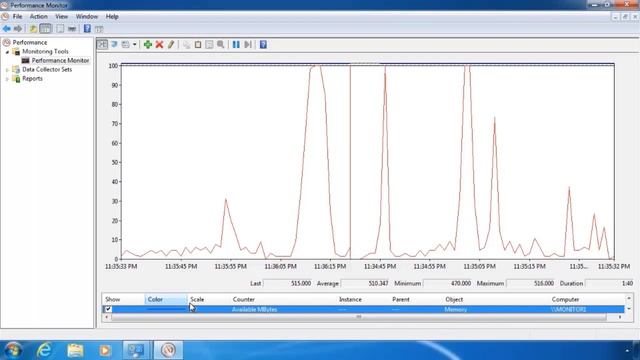Uncheck Show for Available MBytes counter

(x=108, y=309)
